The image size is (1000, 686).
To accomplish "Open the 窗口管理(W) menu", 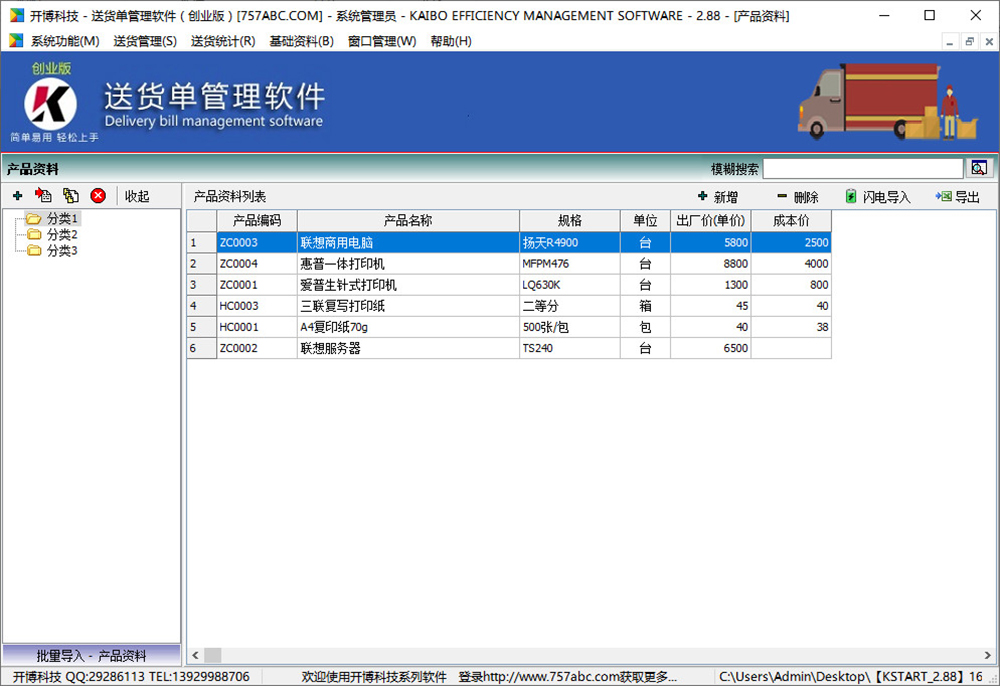I will pos(381,41).
